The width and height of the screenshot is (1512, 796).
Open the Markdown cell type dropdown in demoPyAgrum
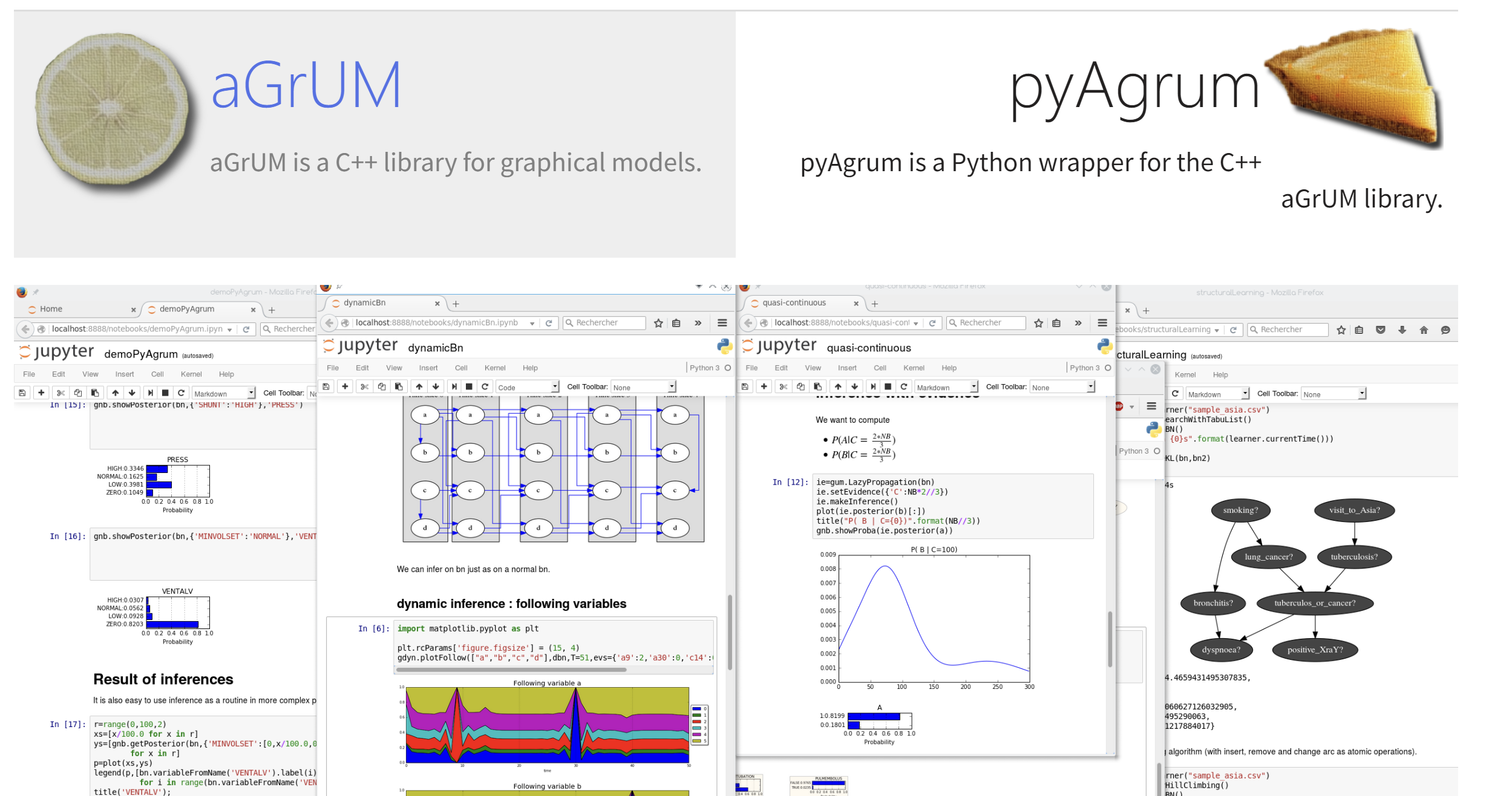(224, 394)
